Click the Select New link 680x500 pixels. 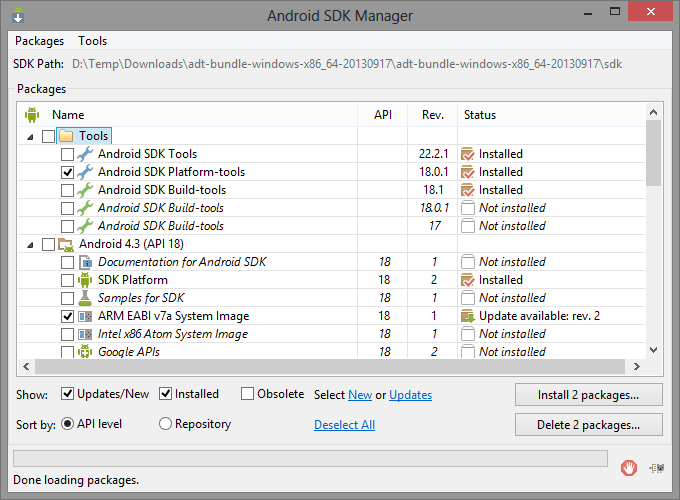360,395
